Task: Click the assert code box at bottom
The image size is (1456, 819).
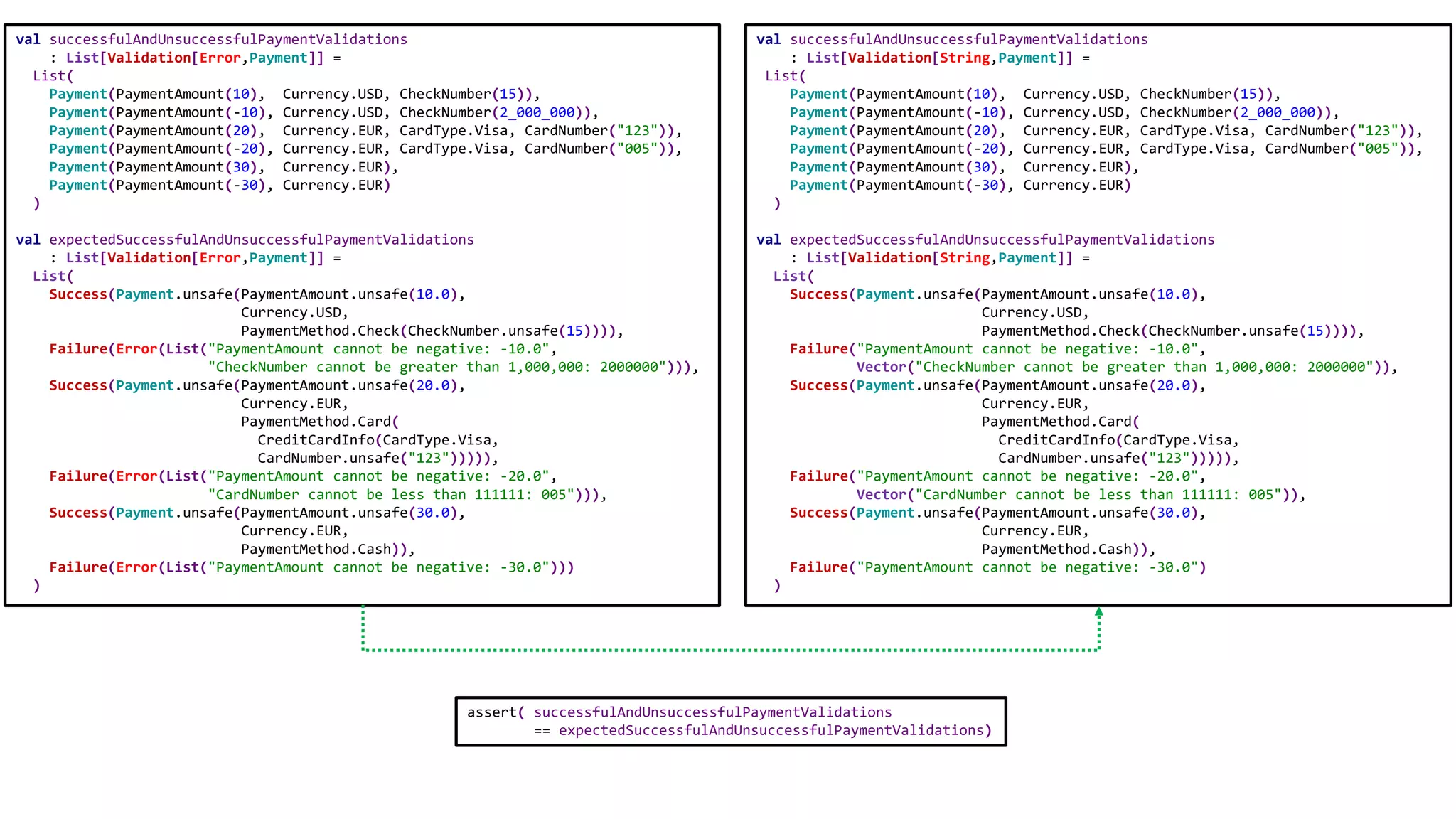Action: pyautogui.click(x=730, y=721)
